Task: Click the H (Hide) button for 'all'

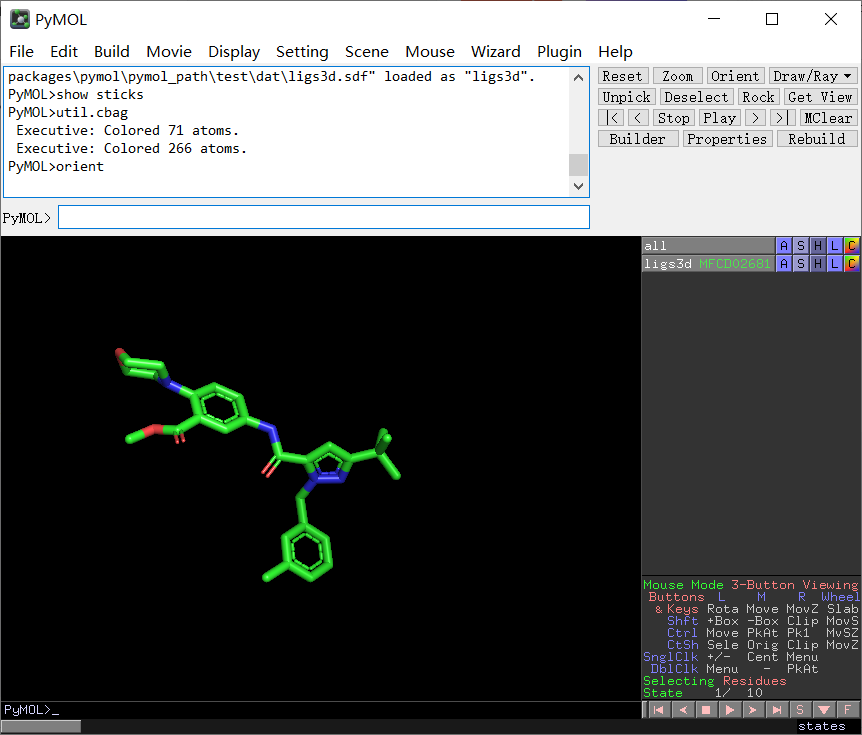Action: tap(818, 246)
